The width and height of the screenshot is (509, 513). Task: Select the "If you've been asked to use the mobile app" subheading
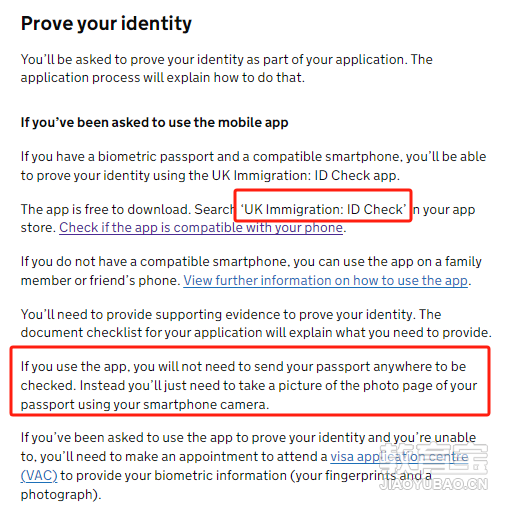click(154, 123)
